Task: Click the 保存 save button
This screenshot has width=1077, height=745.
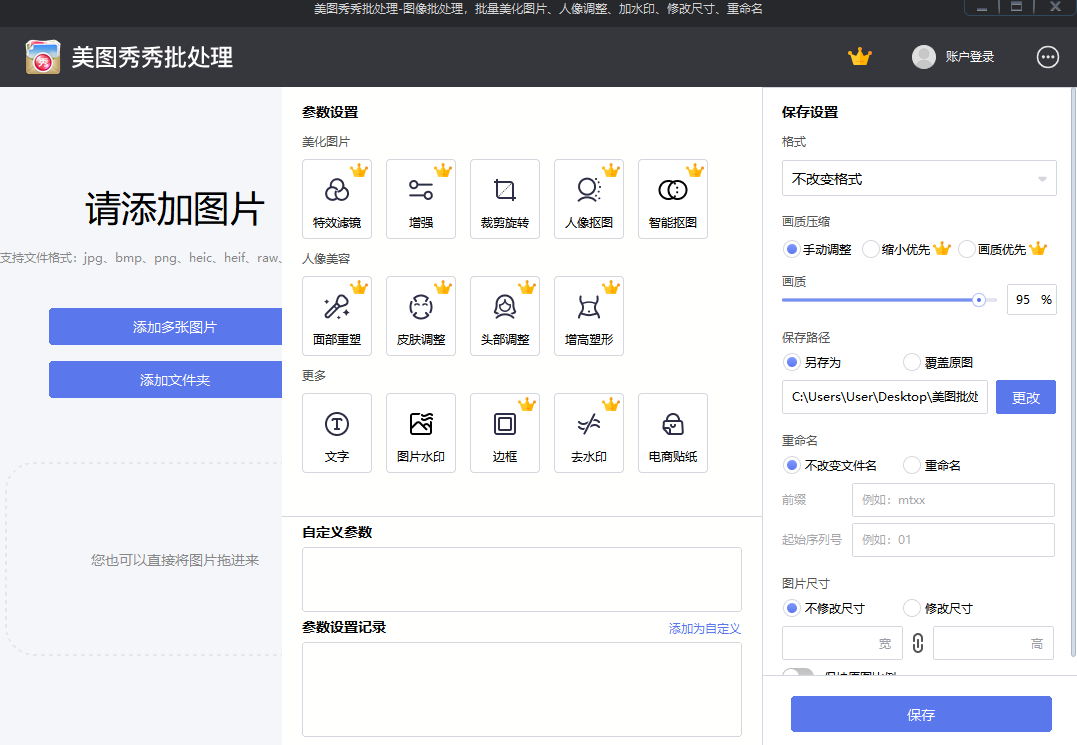Action: (x=919, y=714)
